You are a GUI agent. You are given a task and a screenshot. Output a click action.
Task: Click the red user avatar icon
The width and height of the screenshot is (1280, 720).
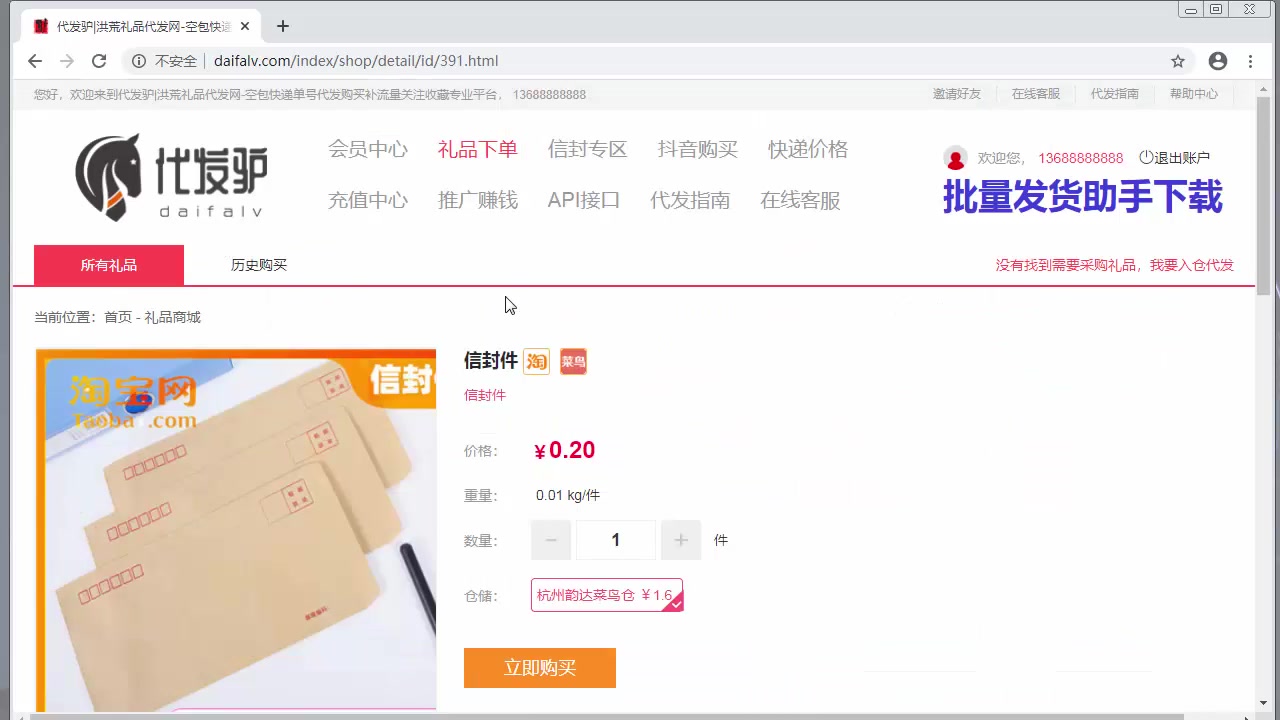click(x=955, y=158)
